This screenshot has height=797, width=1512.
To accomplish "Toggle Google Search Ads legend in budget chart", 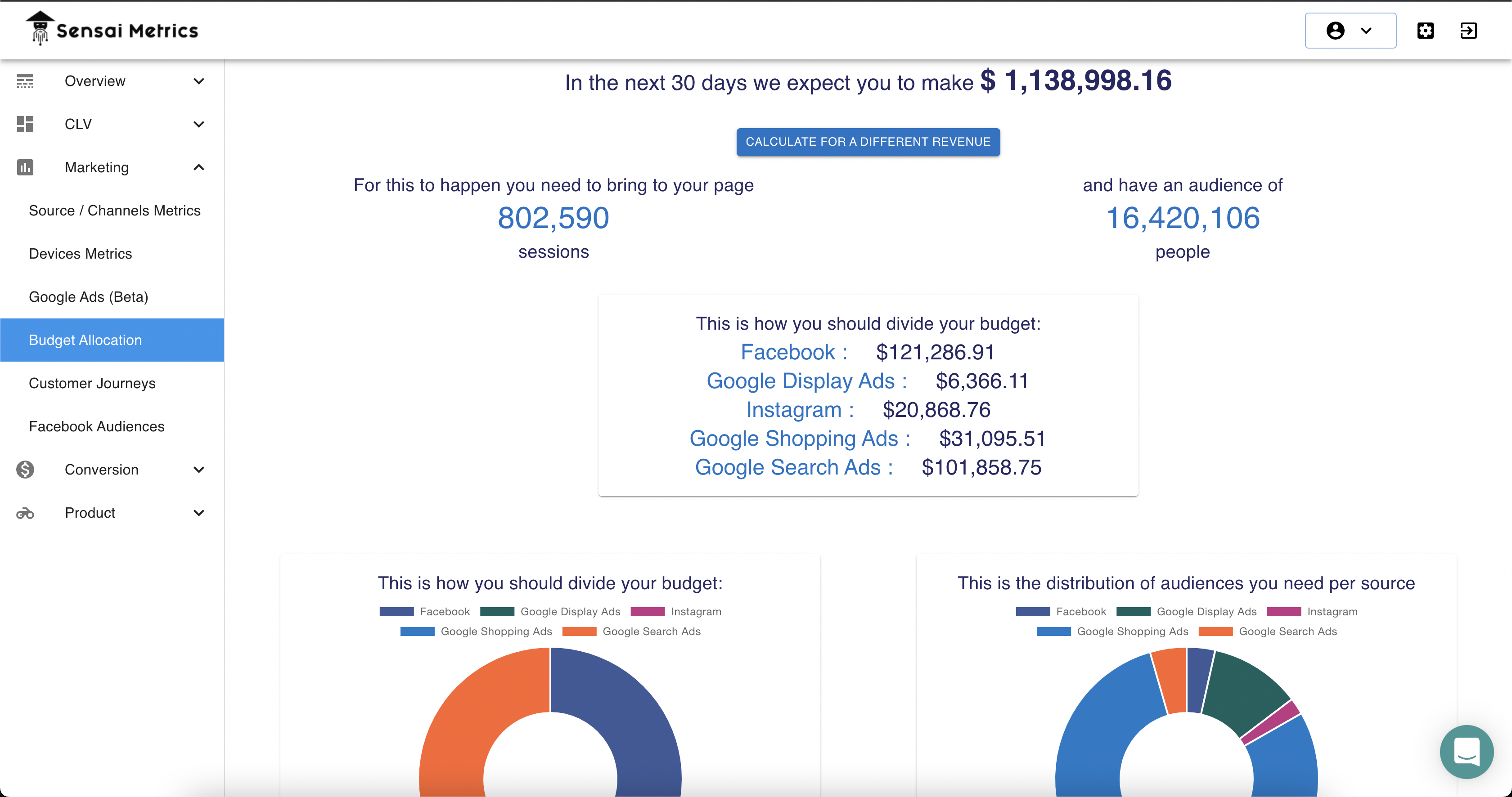I will pos(631,631).
